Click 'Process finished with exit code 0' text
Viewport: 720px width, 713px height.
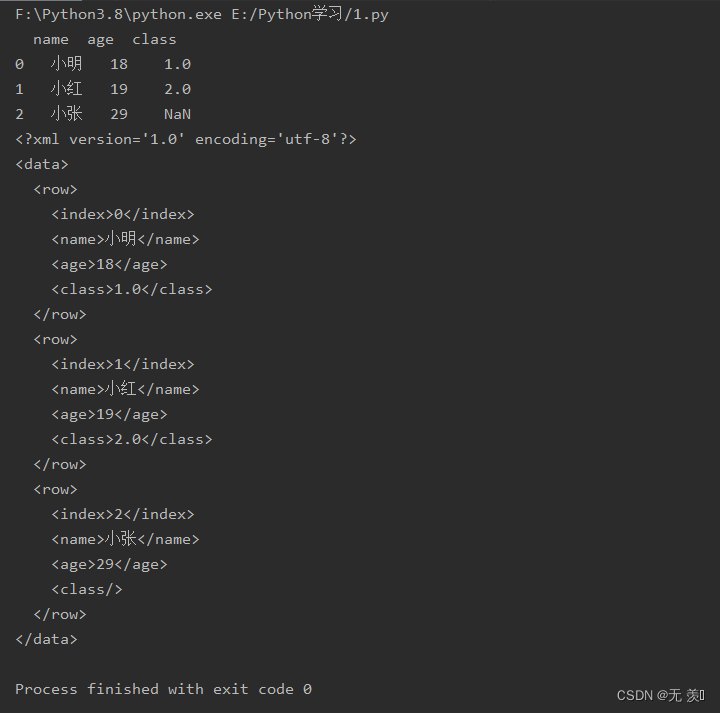tap(163, 689)
